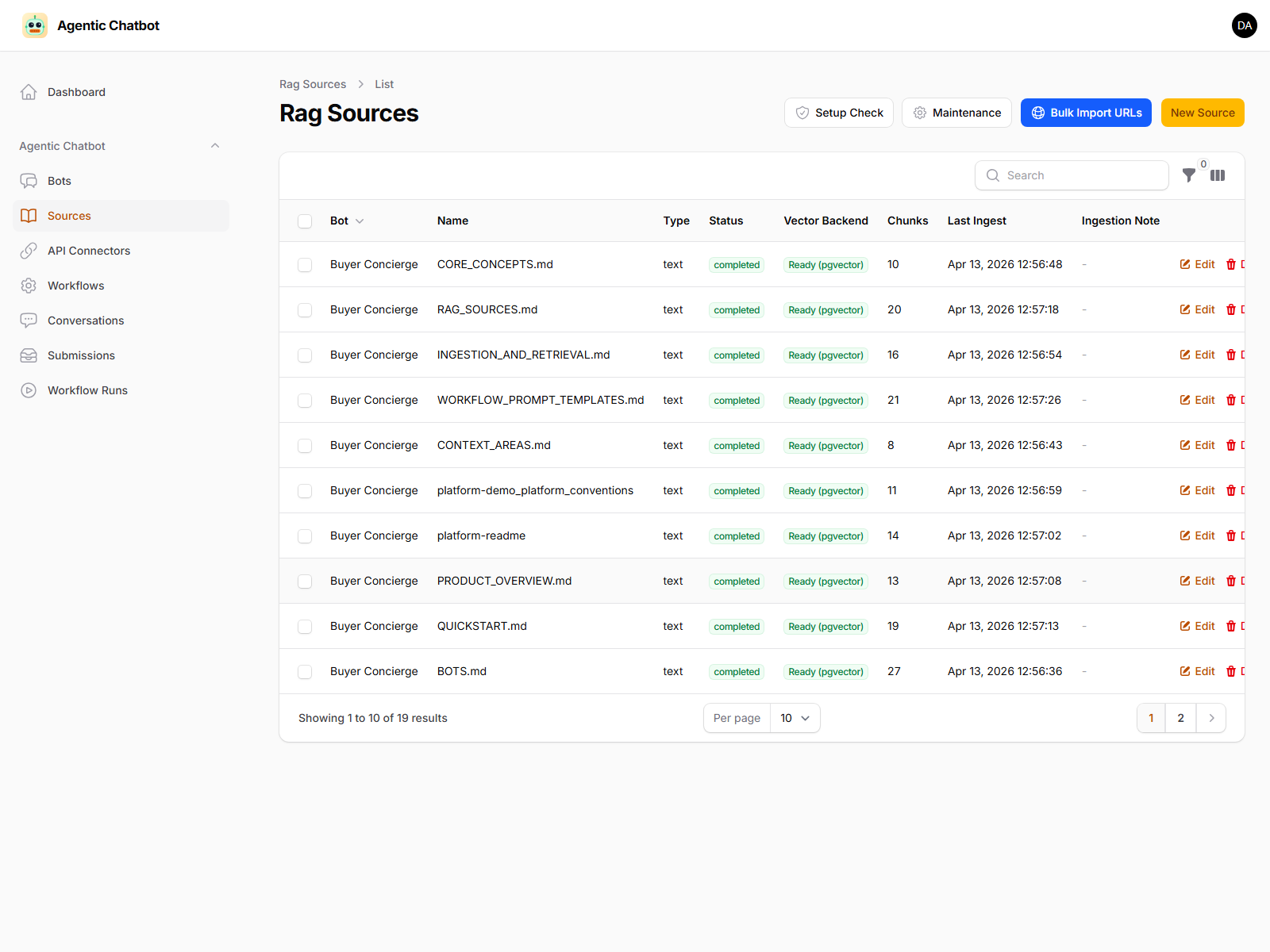Screen dimensions: 1270x952
Task: Click the QUICKSTART.md name cell
Action: click(x=482, y=626)
